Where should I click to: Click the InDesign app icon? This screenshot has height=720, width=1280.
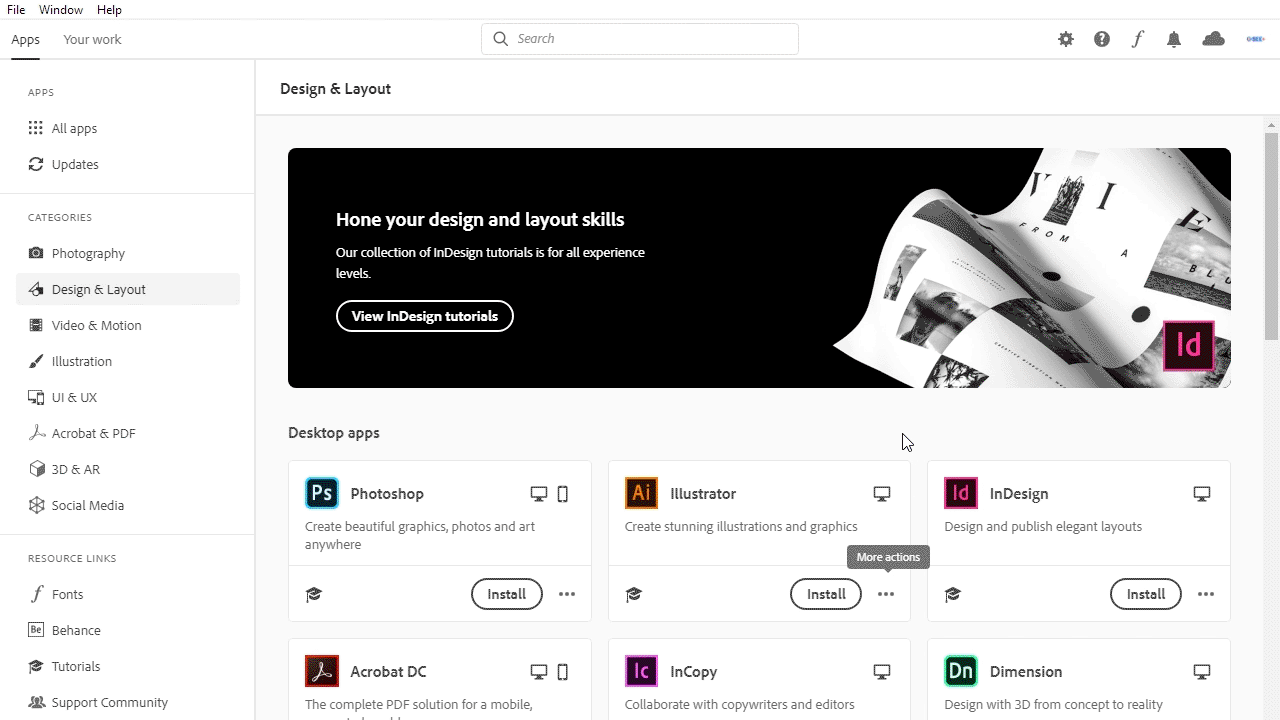pyautogui.click(x=961, y=493)
